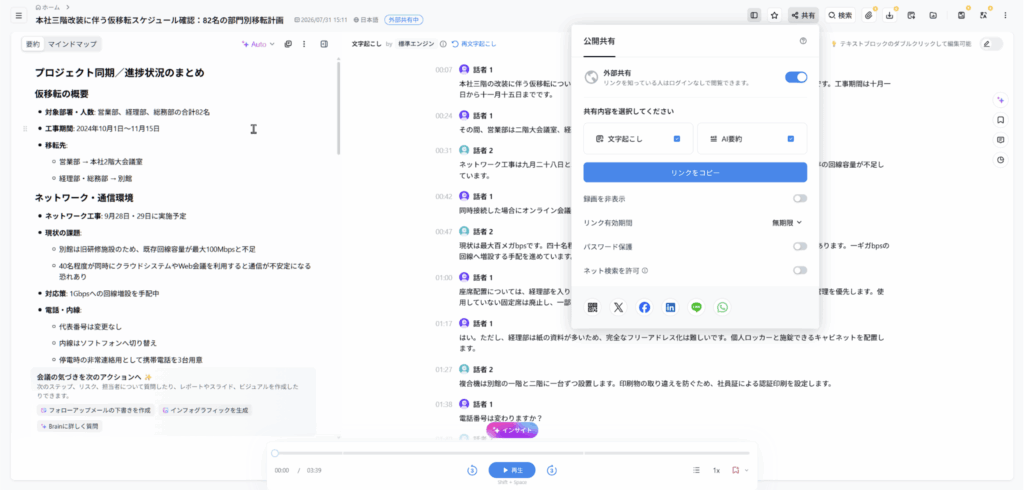Enable the 録画を非表示 toggle
1024x490 pixels.
tap(800, 198)
